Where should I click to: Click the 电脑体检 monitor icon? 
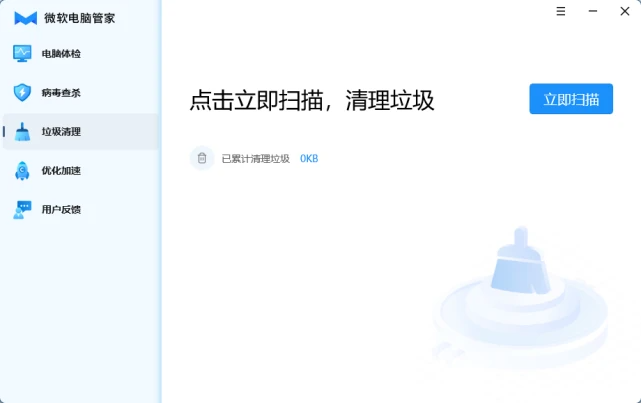tap(22, 54)
